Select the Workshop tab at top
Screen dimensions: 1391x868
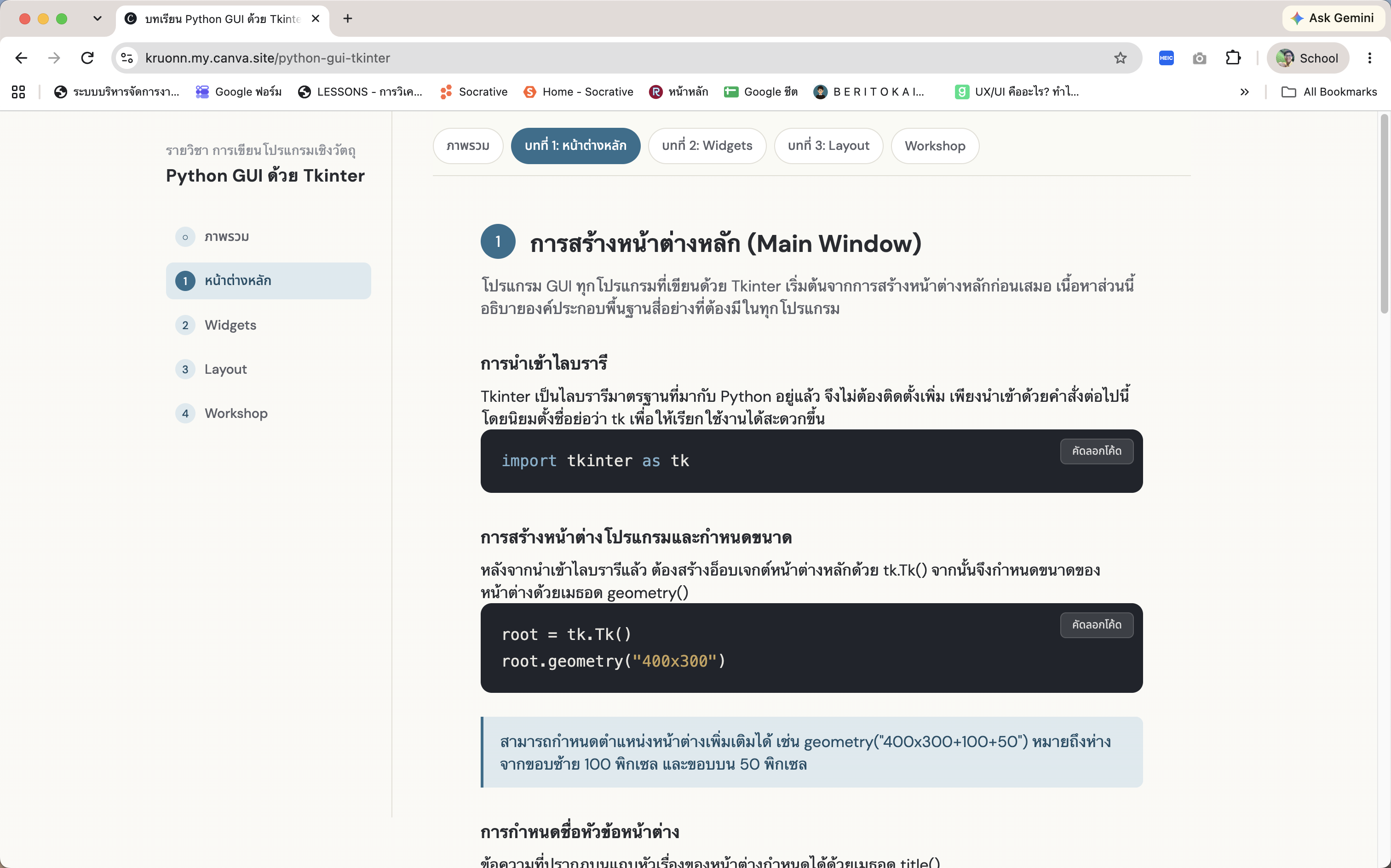(x=934, y=146)
